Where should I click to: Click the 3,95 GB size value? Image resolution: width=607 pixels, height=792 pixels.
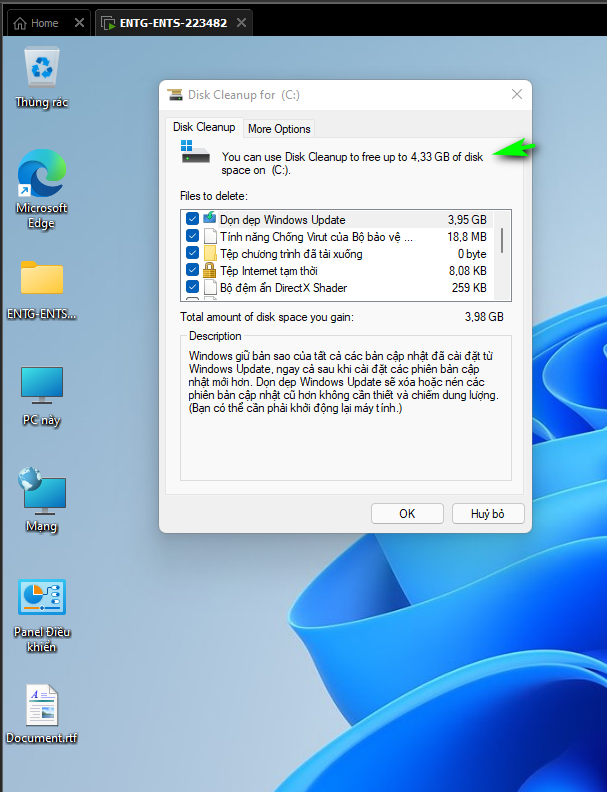(467, 220)
